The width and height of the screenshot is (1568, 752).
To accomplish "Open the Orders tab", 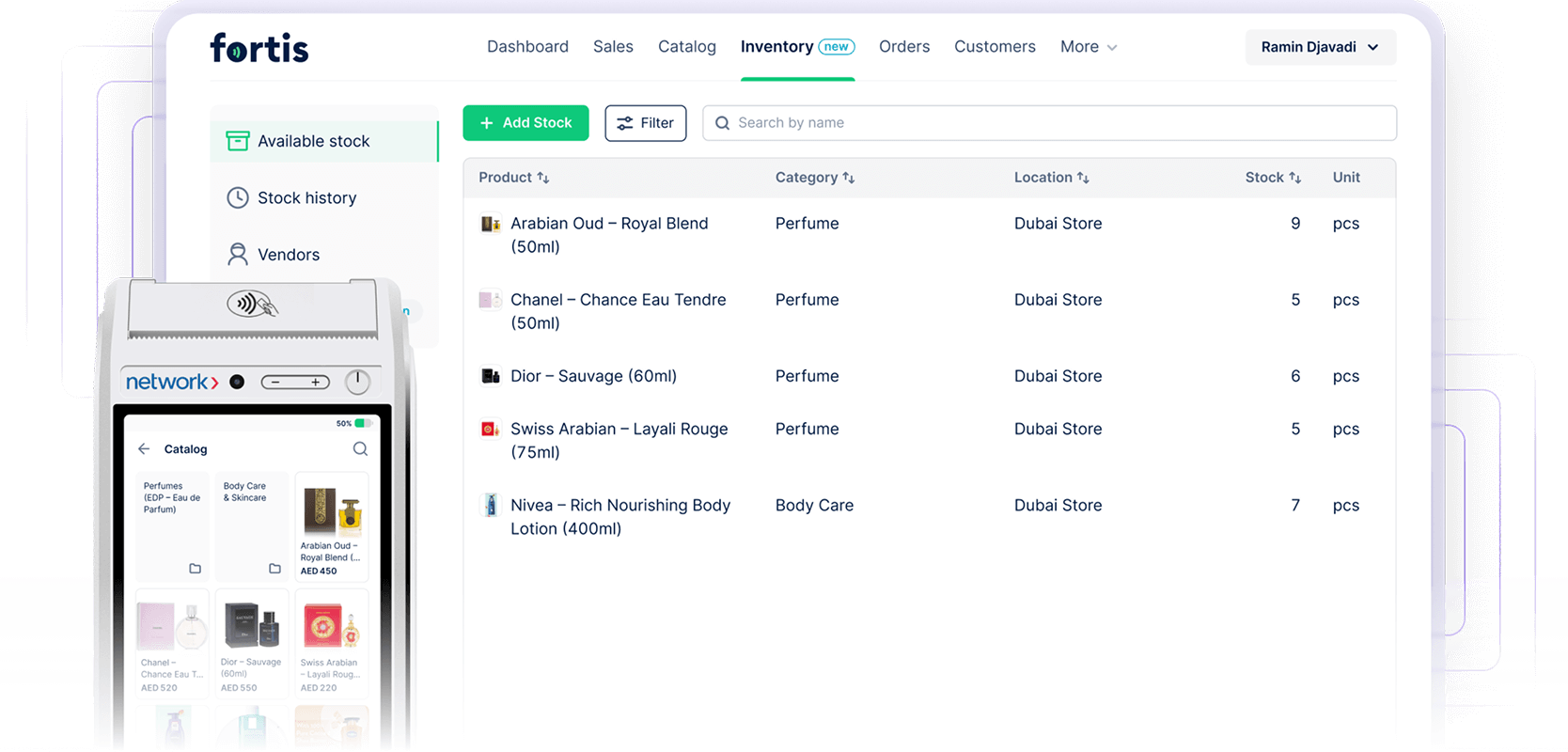I will [x=904, y=47].
